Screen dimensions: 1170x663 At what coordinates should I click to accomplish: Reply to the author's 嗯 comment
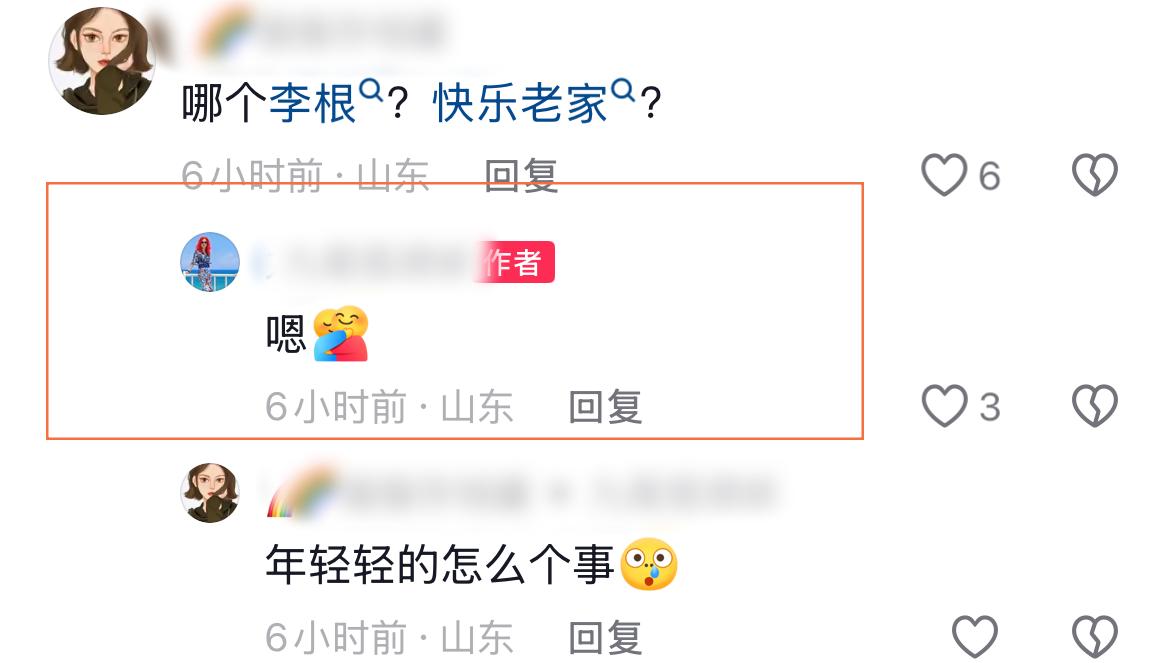[x=605, y=407]
